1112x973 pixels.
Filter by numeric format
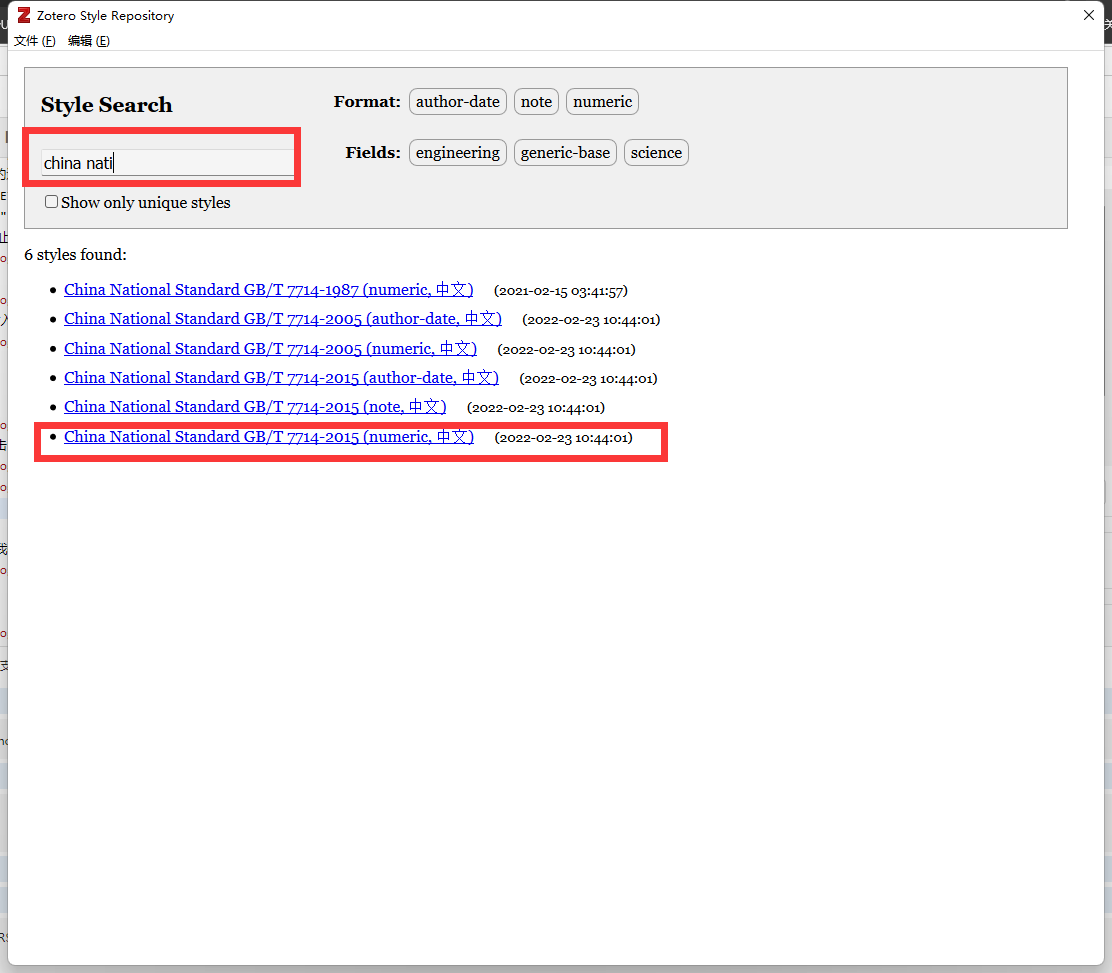pos(602,102)
